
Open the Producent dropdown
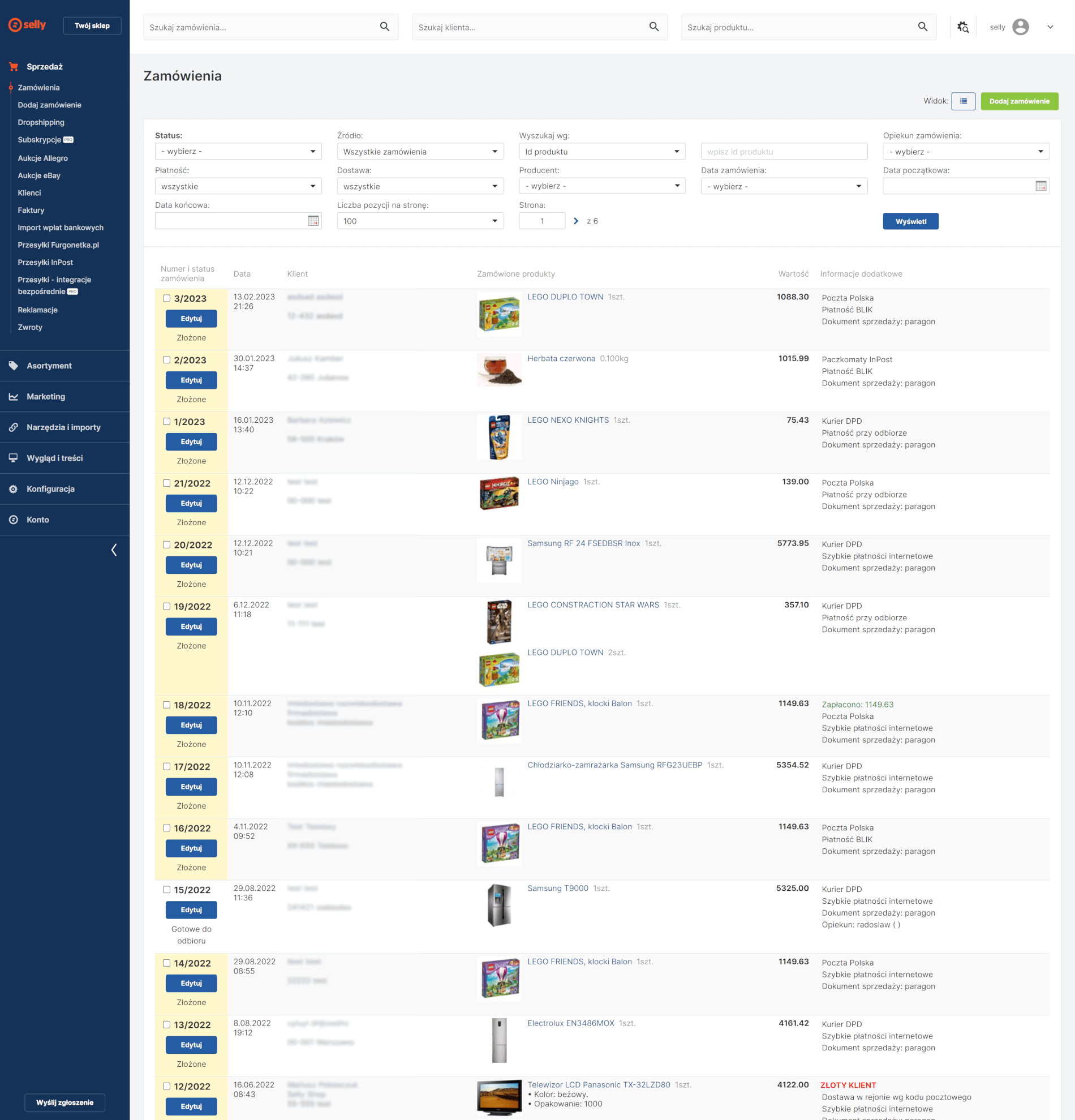point(602,186)
